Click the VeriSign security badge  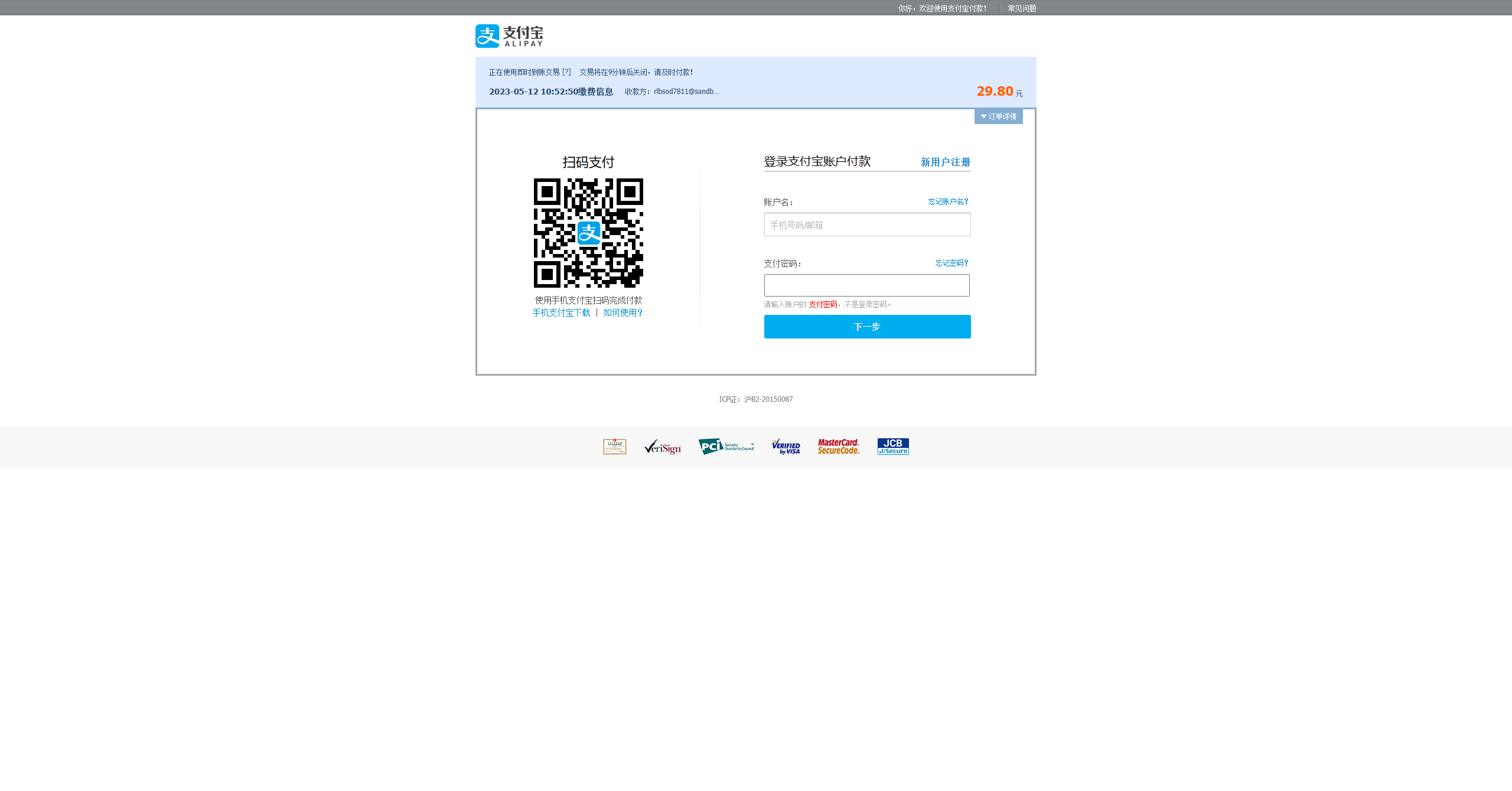pyautogui.click(x=663, y=447)
